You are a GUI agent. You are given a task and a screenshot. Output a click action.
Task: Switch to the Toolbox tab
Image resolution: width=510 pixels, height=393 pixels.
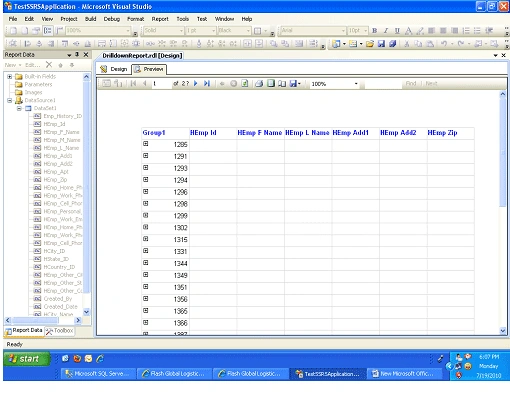(x=60, y=331)
